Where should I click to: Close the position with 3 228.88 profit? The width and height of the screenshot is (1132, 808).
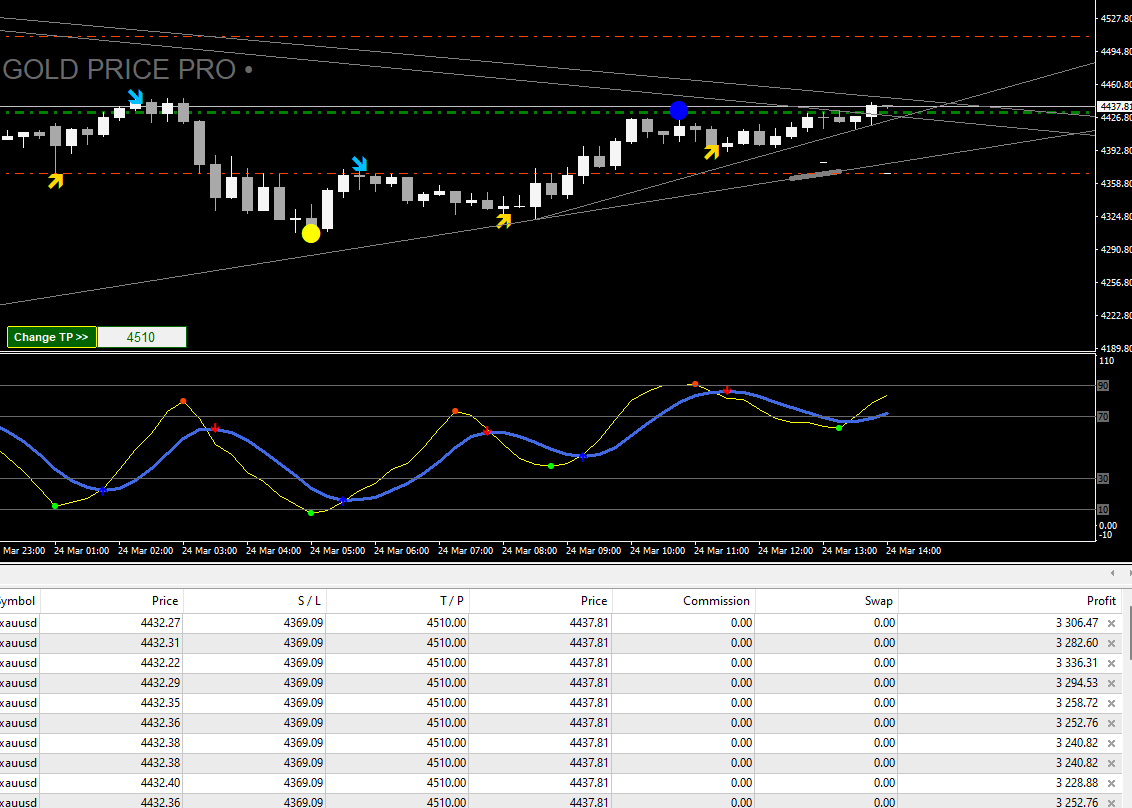1111,783
